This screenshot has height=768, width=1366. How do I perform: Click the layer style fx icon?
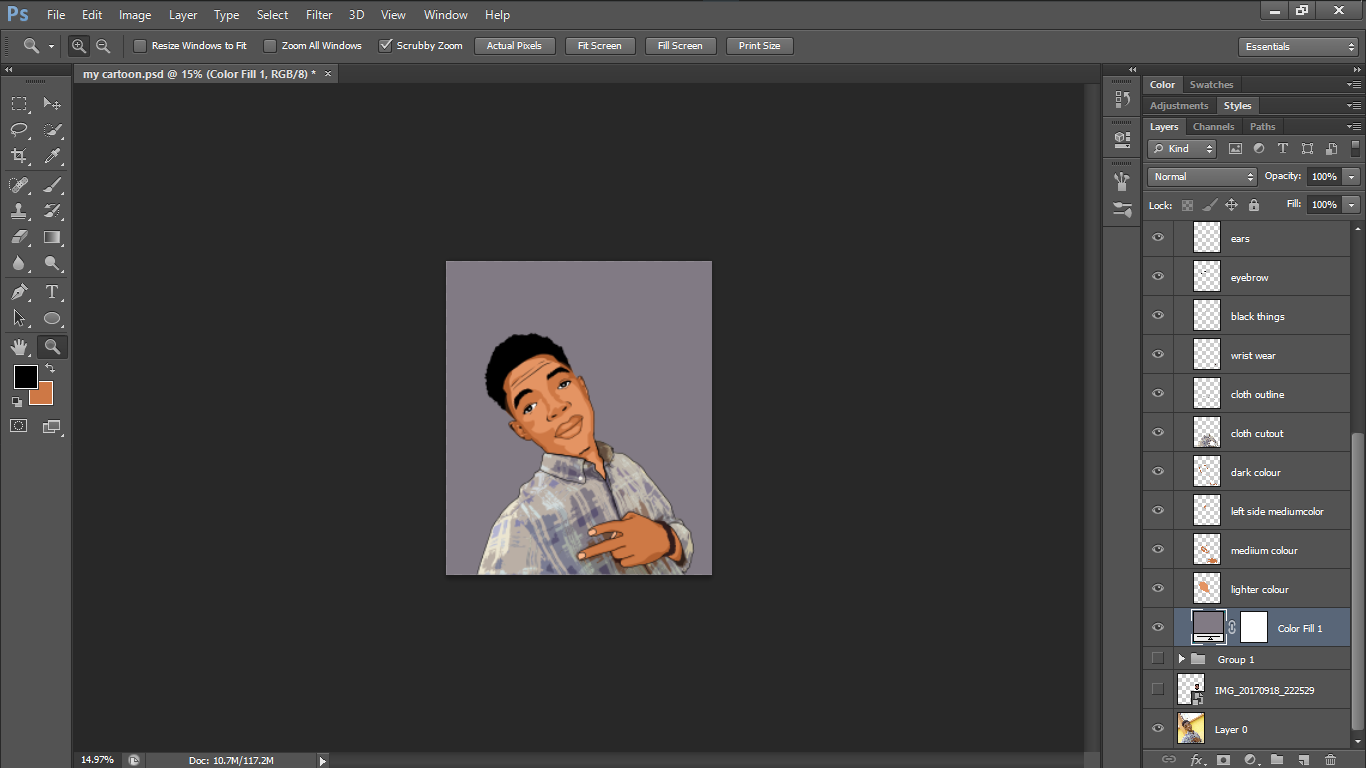click(1197, 760)
